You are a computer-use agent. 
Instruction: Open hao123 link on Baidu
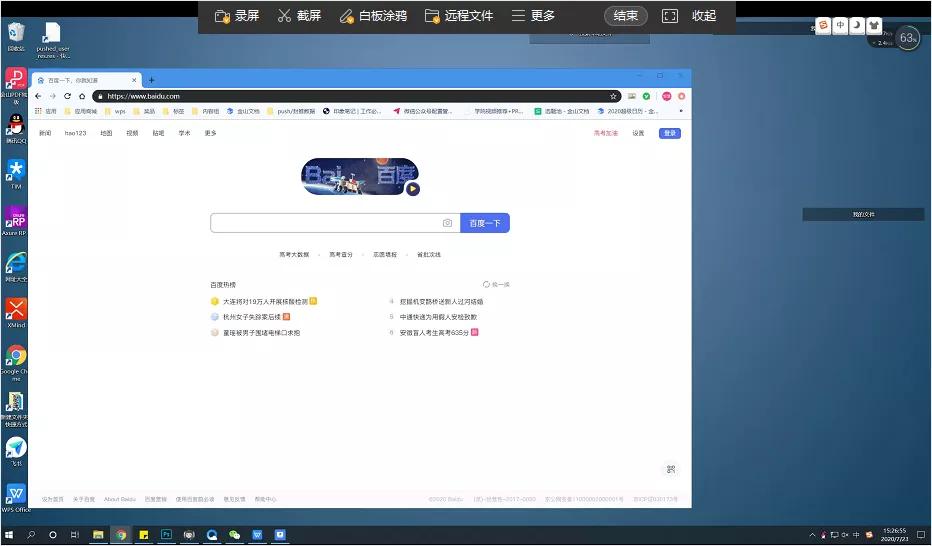coord(75,133)
